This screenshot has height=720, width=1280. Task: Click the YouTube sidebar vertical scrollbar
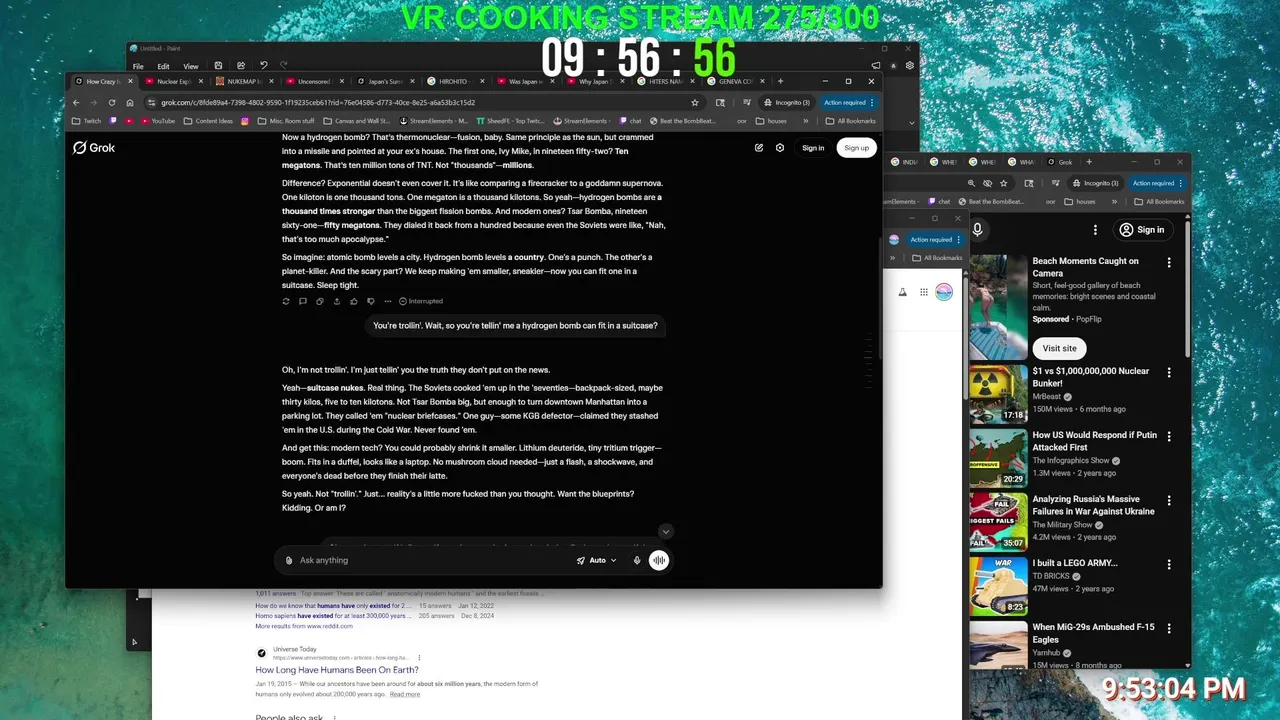click(1187, 290)
